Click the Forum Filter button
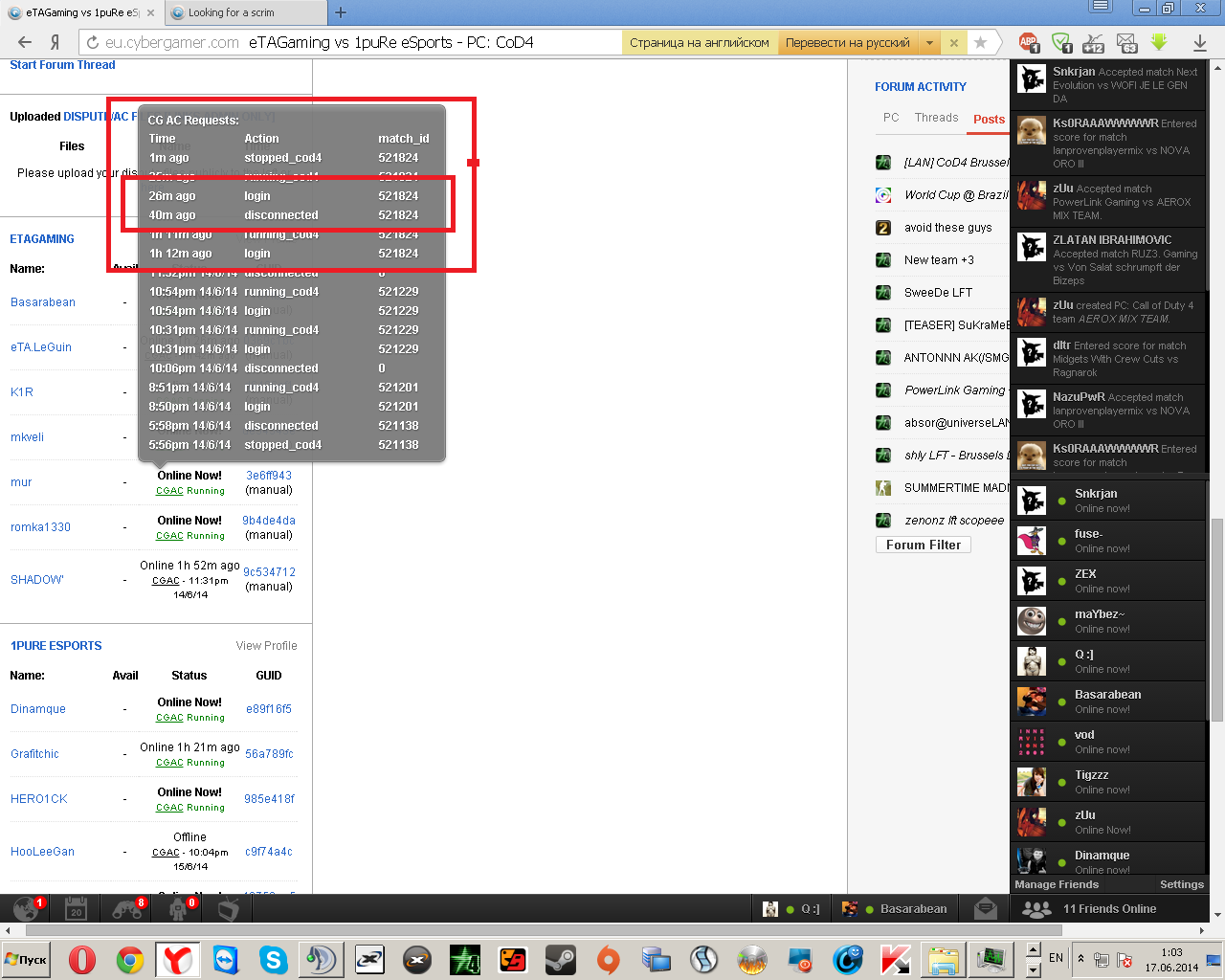Viewport: 1225px width, 980px height. (924, 545)
